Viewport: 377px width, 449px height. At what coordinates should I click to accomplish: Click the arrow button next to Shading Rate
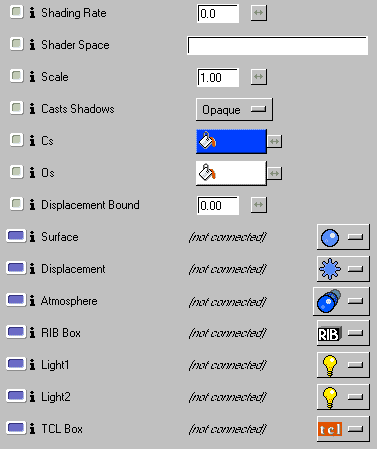point(259,13)
